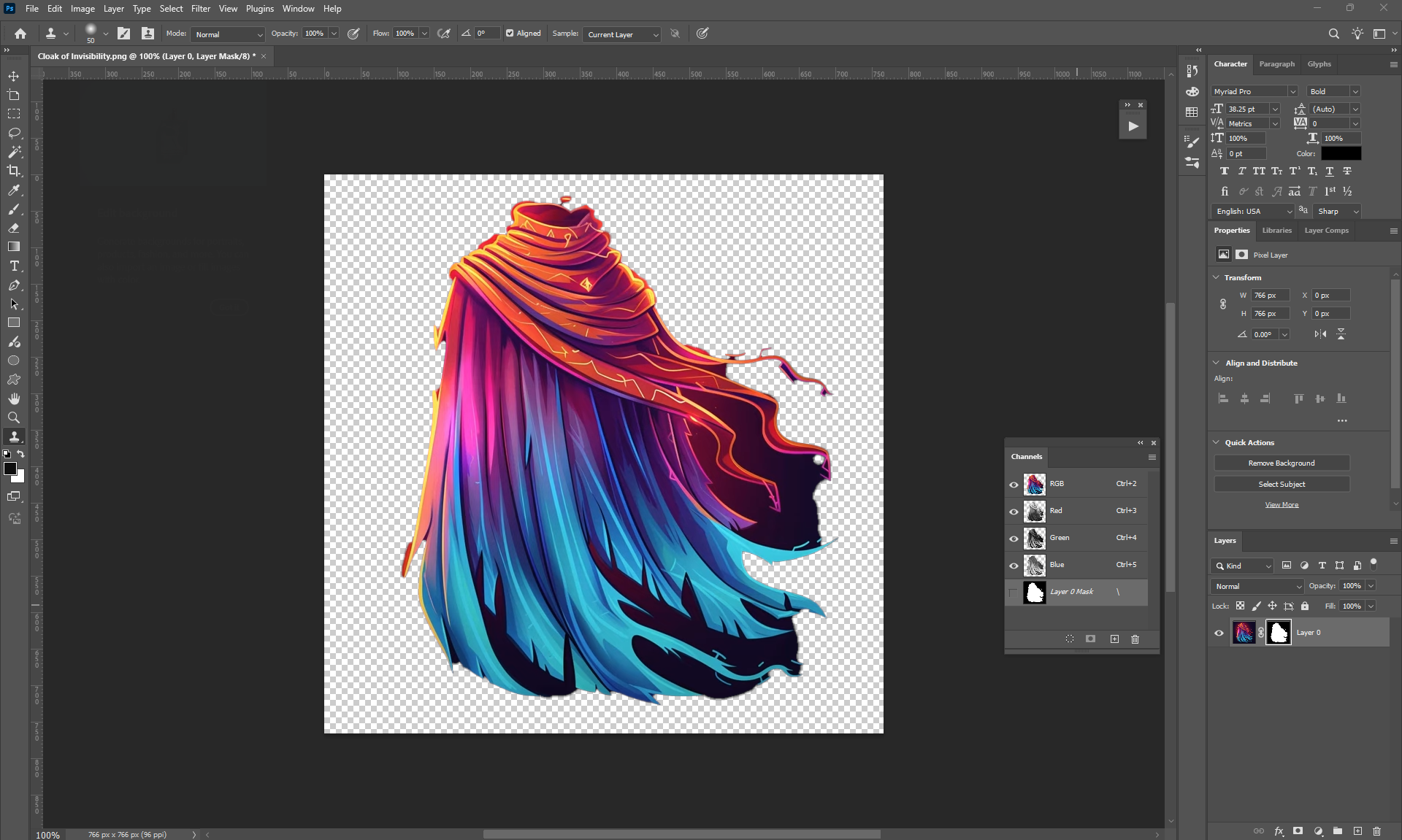Click the delete channel trash icon
This screenshot has height=840, width=1402.
tap(1135, 639)
